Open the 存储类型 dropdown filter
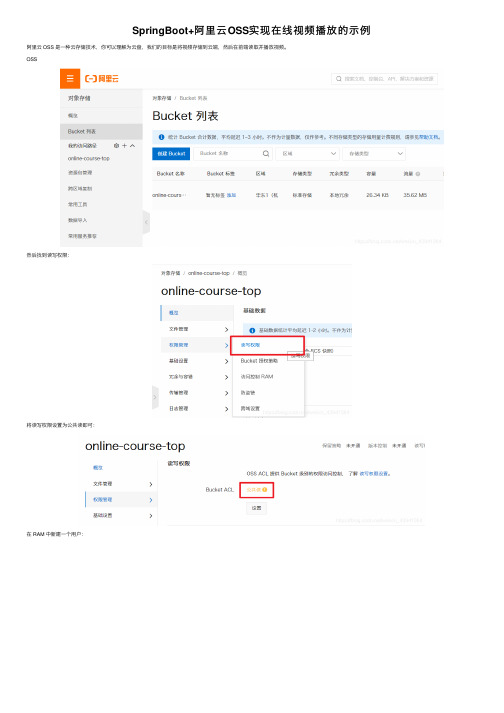This screenshot has height=713, width=504. (x=374, y=154)
